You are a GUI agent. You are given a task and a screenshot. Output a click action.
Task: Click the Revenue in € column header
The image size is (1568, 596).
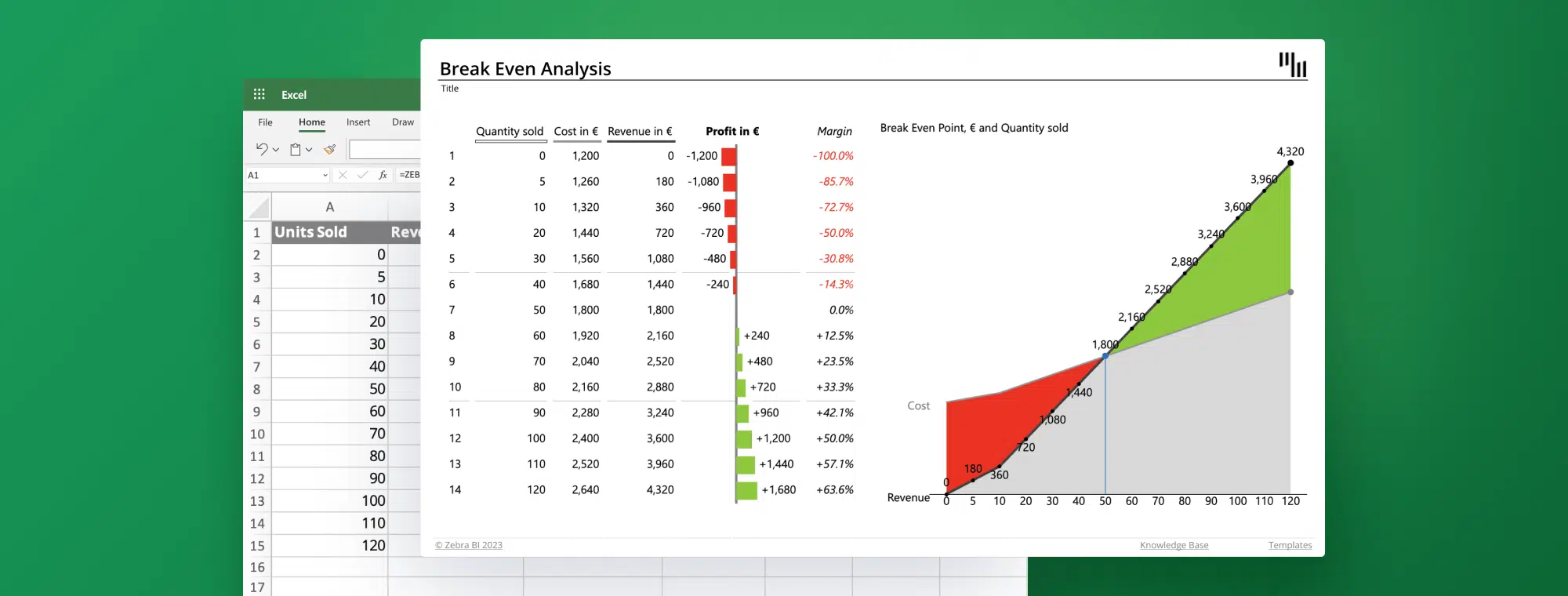point(640,131)
